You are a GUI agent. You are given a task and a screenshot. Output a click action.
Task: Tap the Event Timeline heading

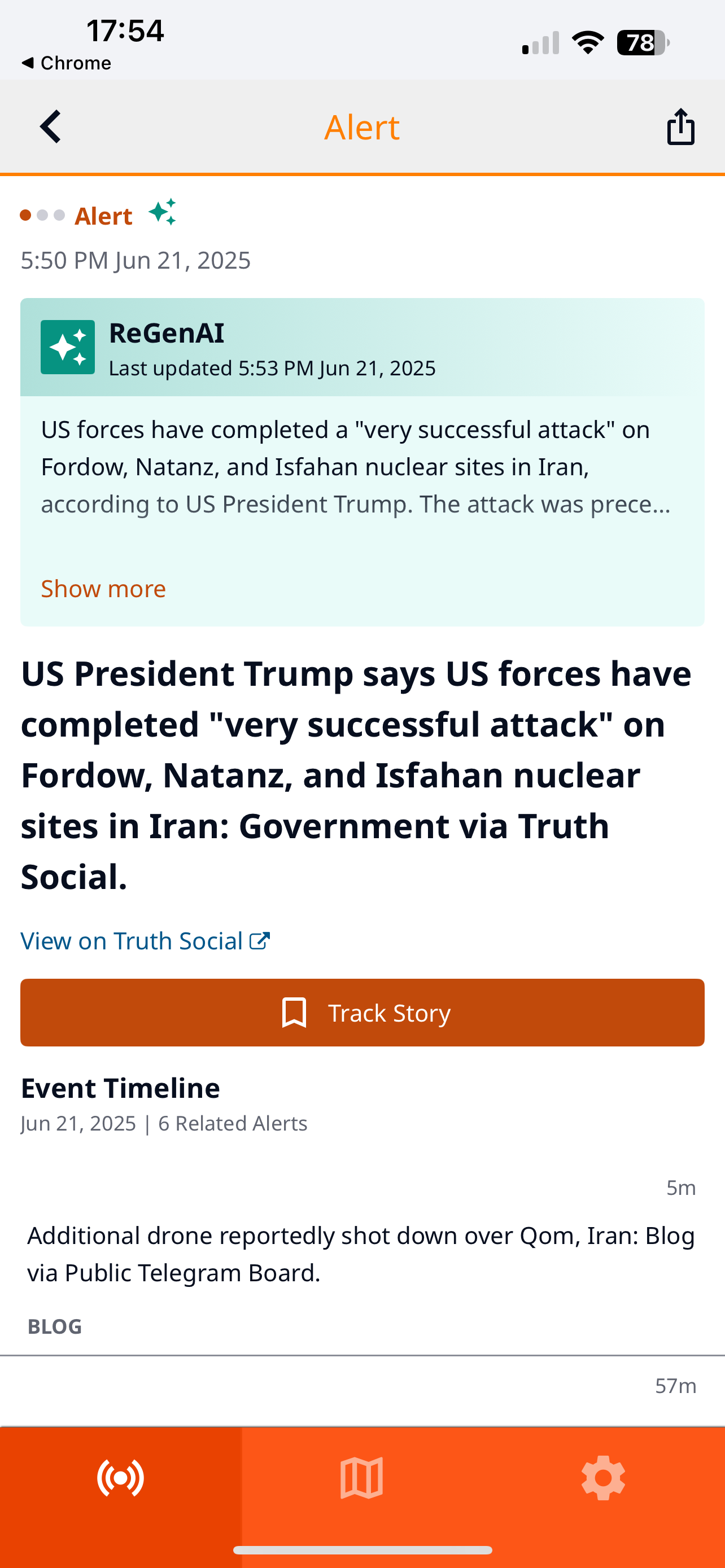(x=120, y=1088)
